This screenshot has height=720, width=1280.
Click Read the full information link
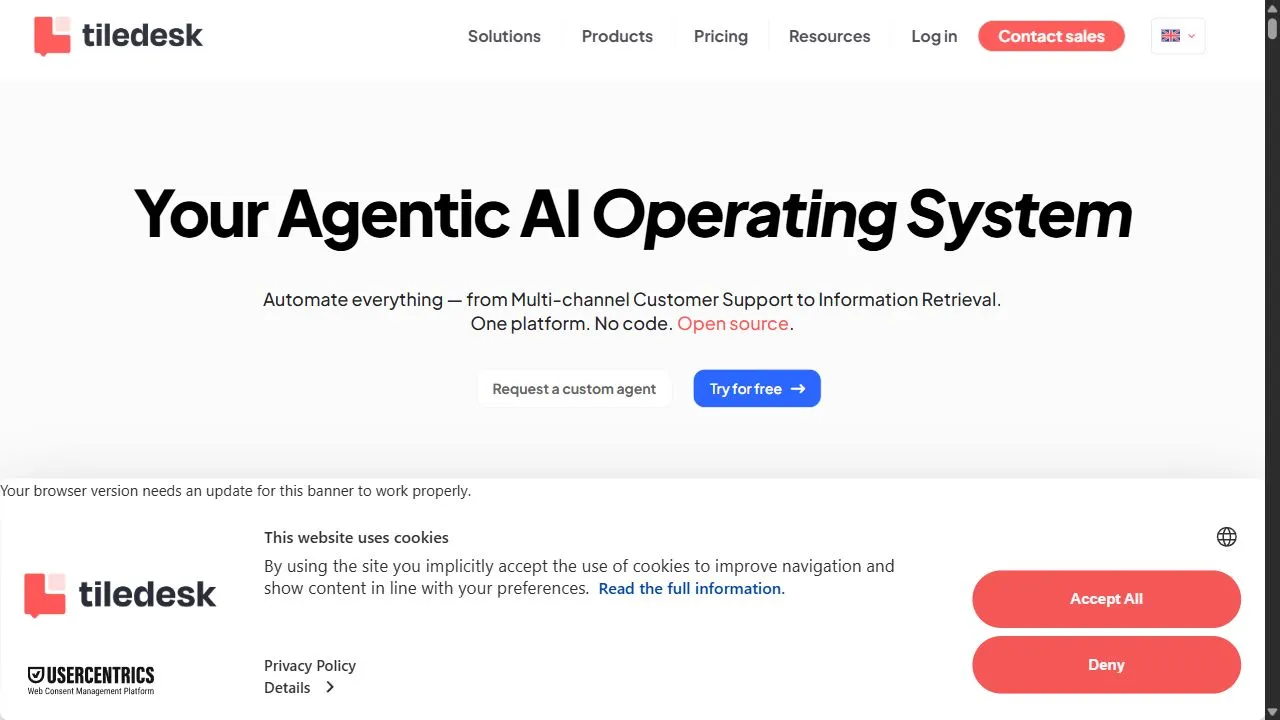tap(690, 589)
